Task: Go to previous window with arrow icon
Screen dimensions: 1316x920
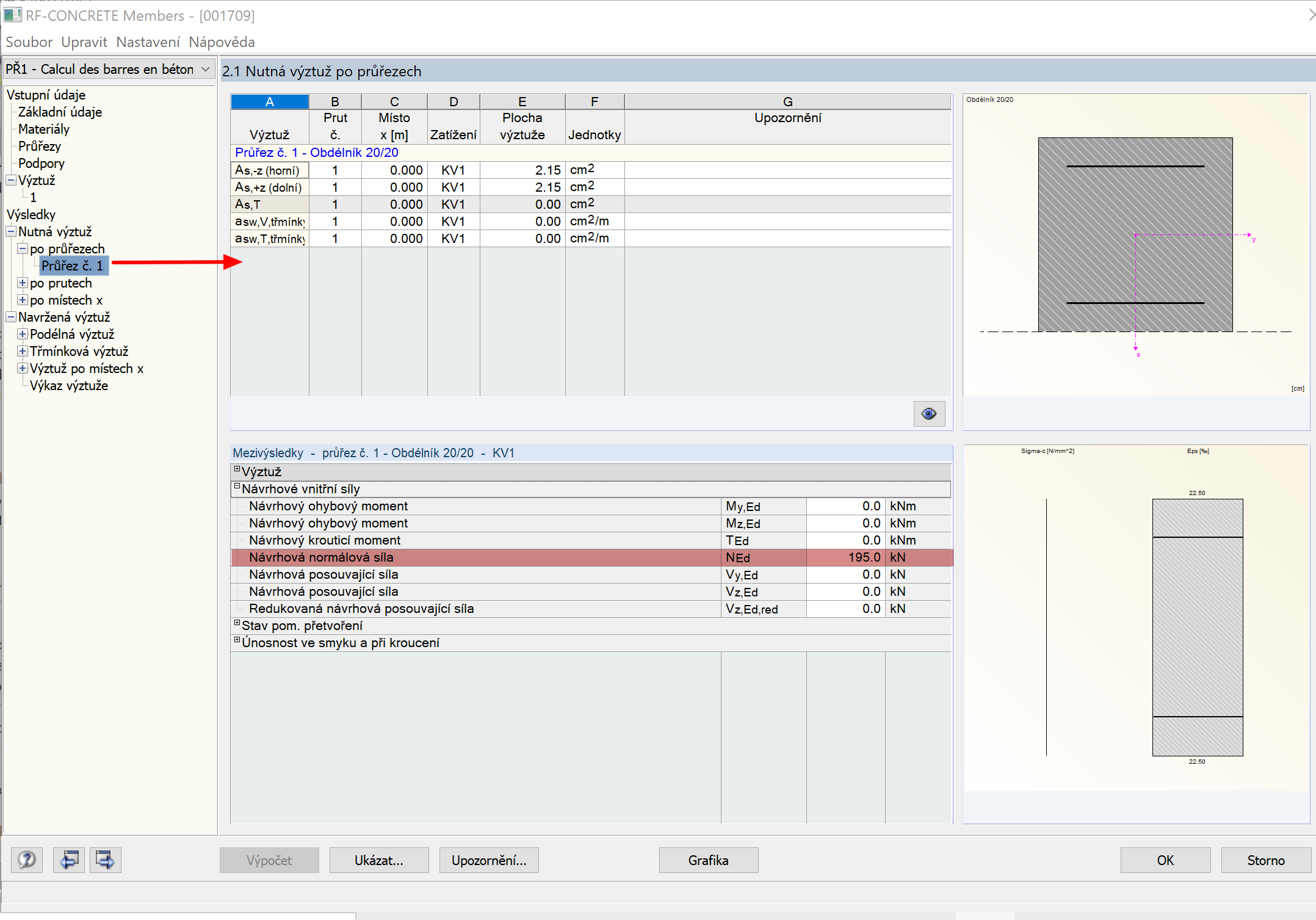Action: pyautogui.click(x=68, y=860)
